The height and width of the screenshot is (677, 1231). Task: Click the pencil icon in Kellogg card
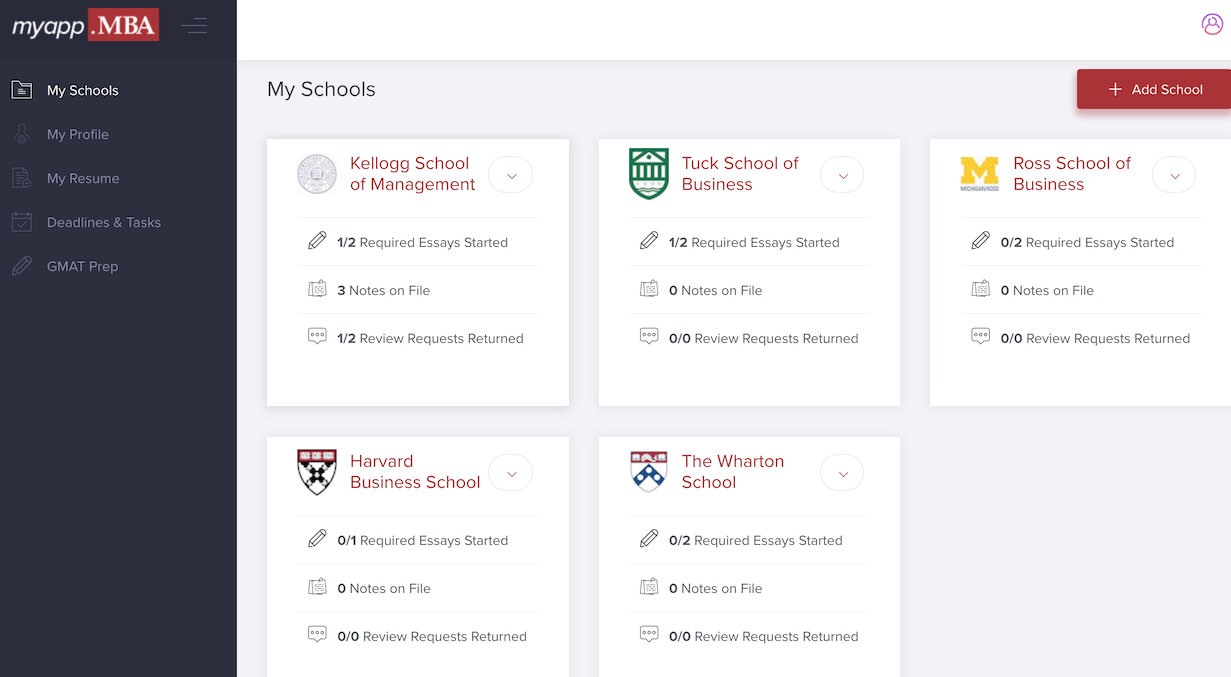pyautogui.click(x=317, y=241)
